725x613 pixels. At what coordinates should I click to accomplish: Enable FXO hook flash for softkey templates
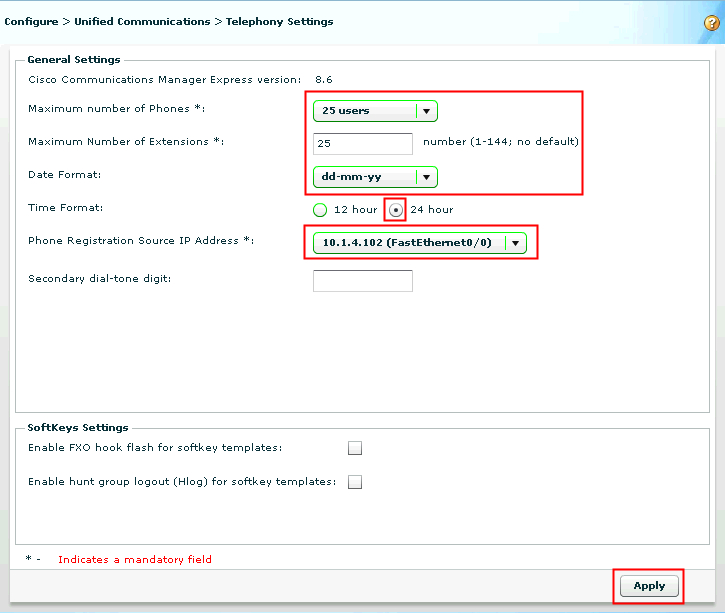(x=355, y=448)
